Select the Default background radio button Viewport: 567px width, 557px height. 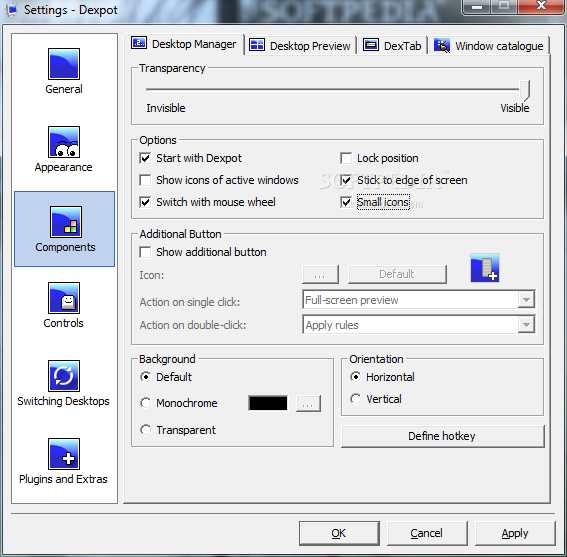[x=145, y=377]
